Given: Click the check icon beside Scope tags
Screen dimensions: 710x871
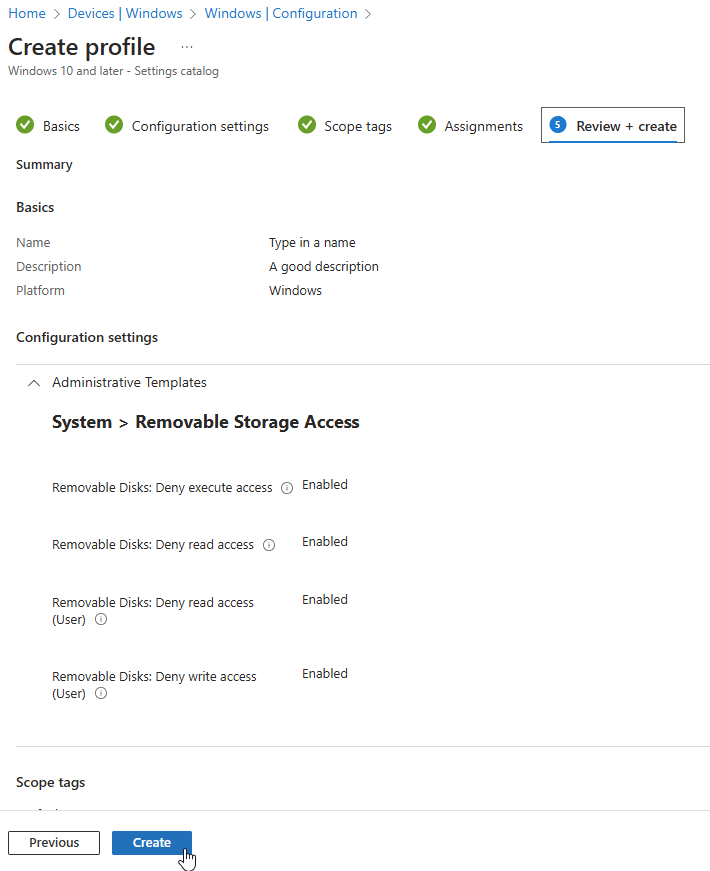Looking at the screenshot, I should [307, 125].
